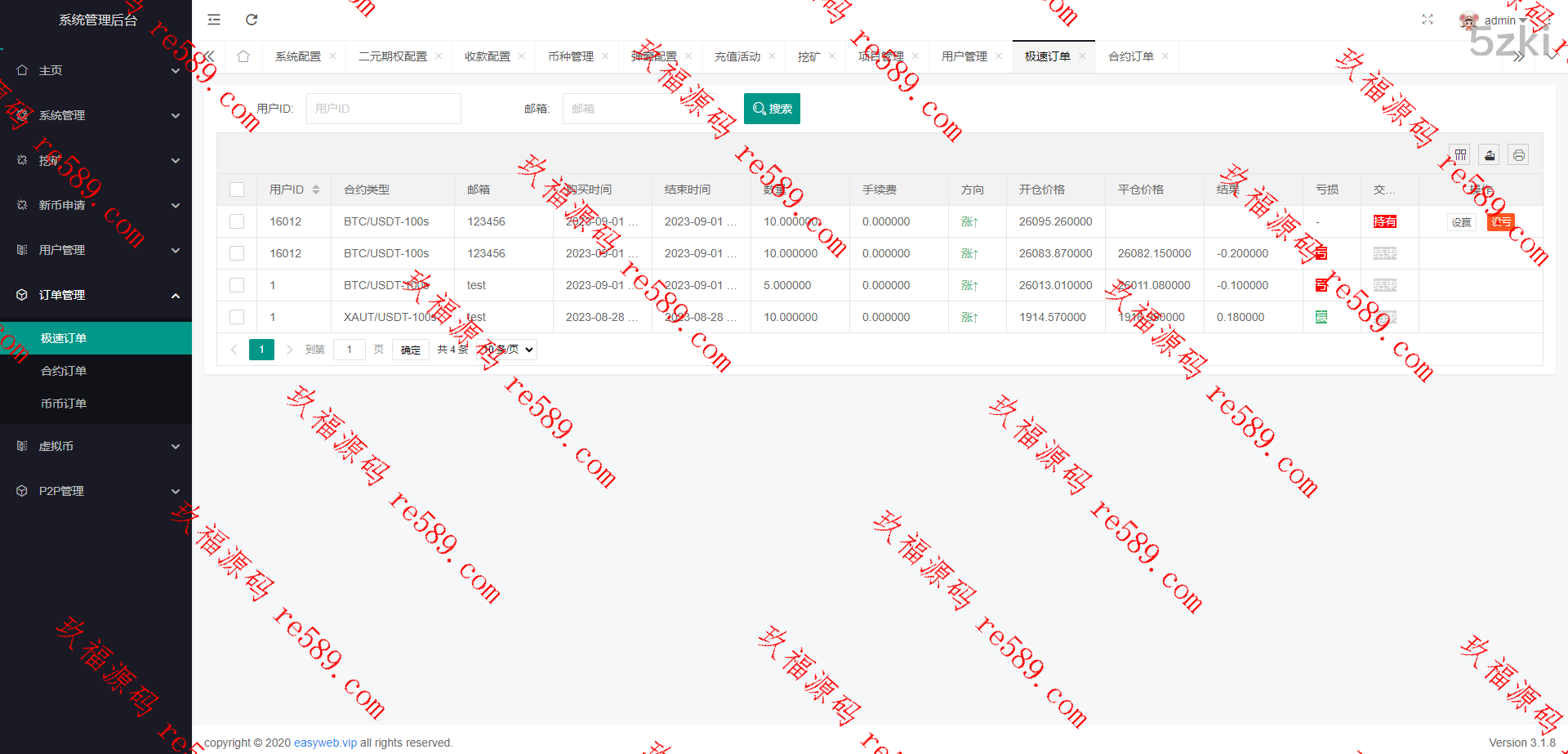Open 币币订单 in the sidebar

tap(64, 404)
